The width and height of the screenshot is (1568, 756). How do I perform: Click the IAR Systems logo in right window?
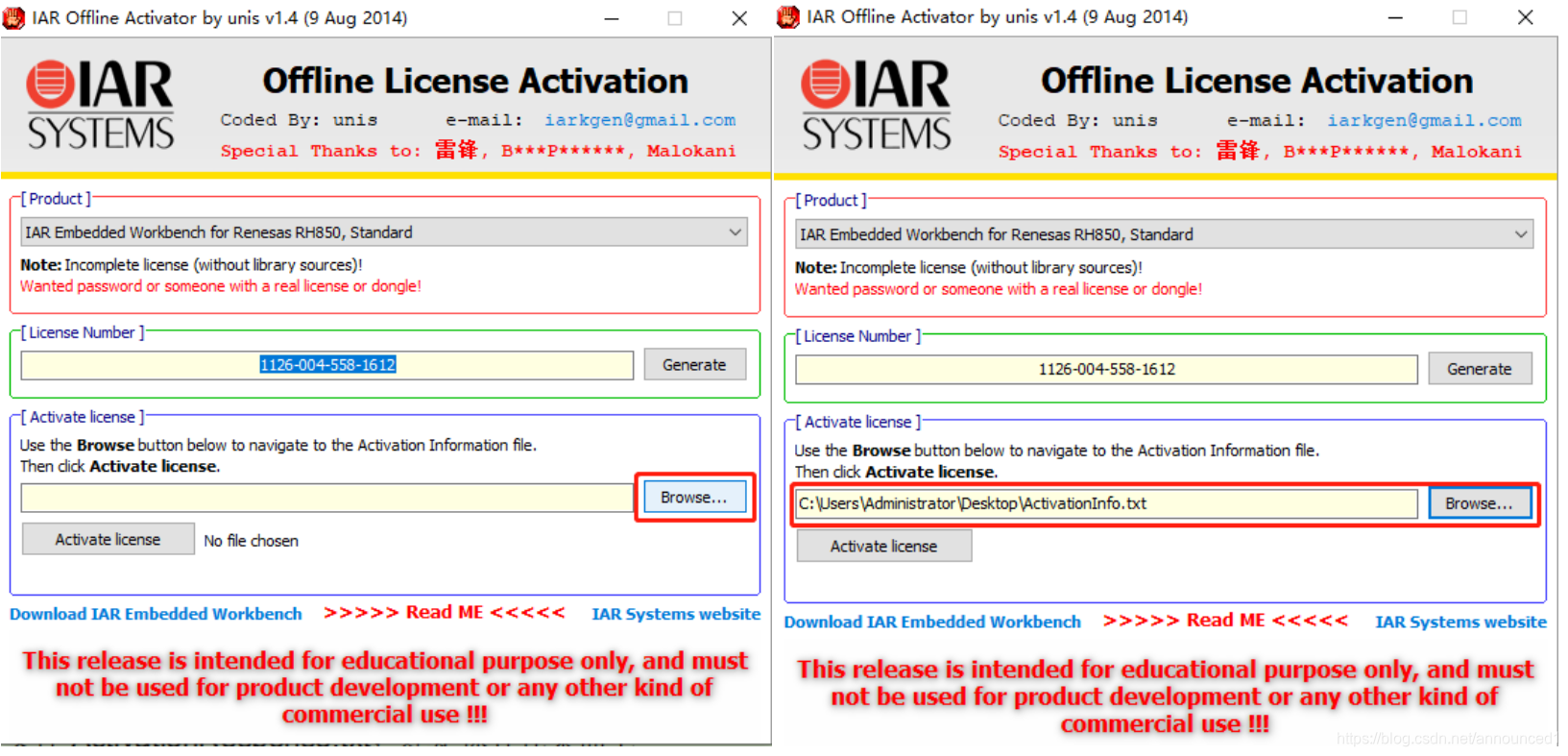[x=876, y=106]
